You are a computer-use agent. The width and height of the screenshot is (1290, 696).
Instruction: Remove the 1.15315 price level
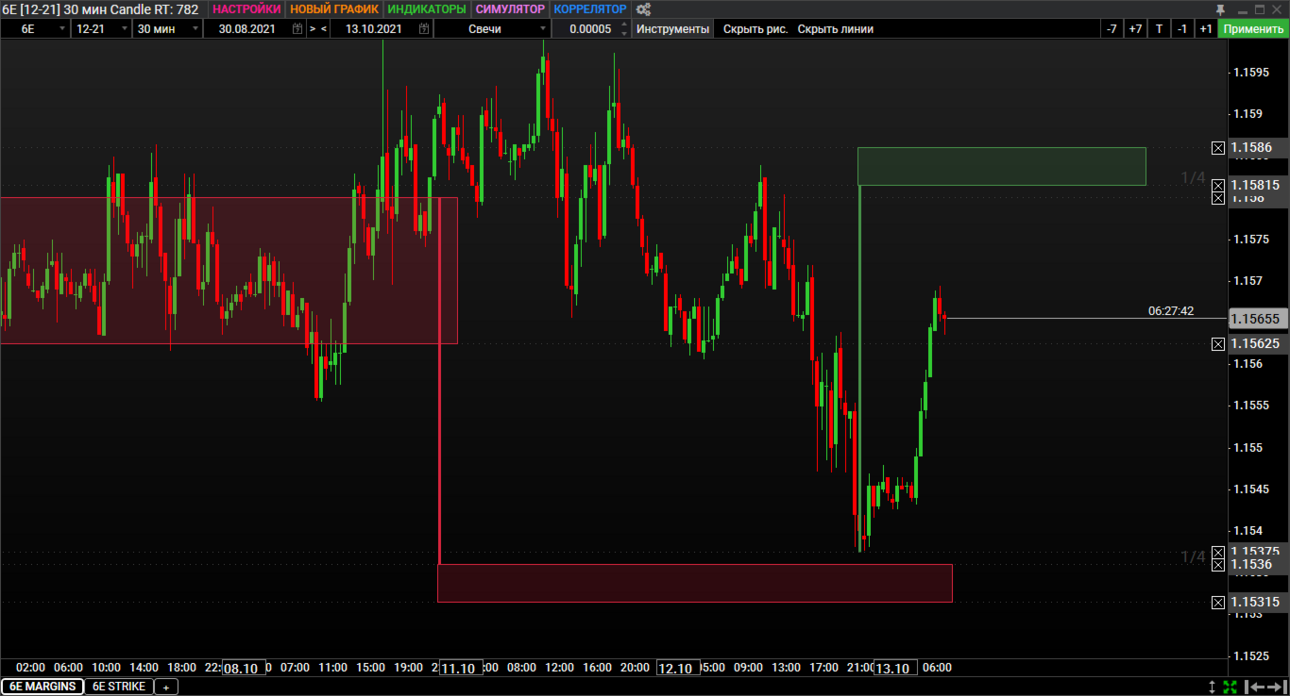point(1218,602)
